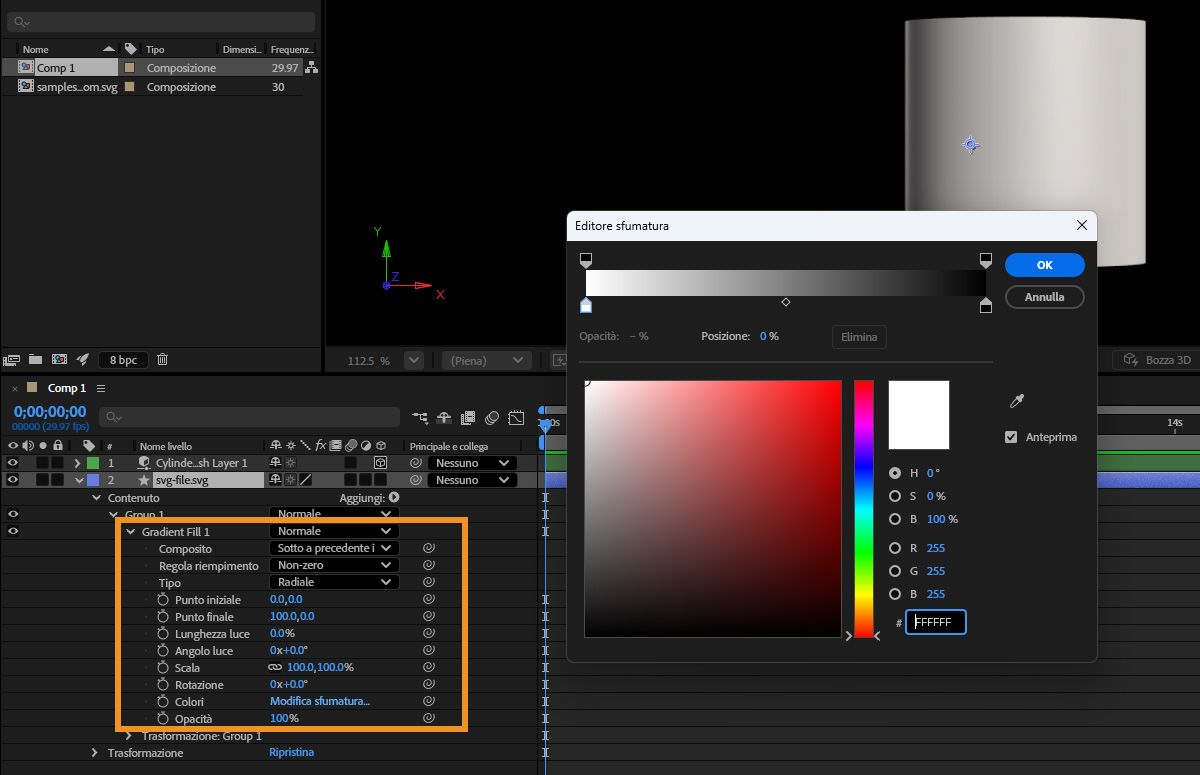Select the S saturation radio button

(895, 496)
